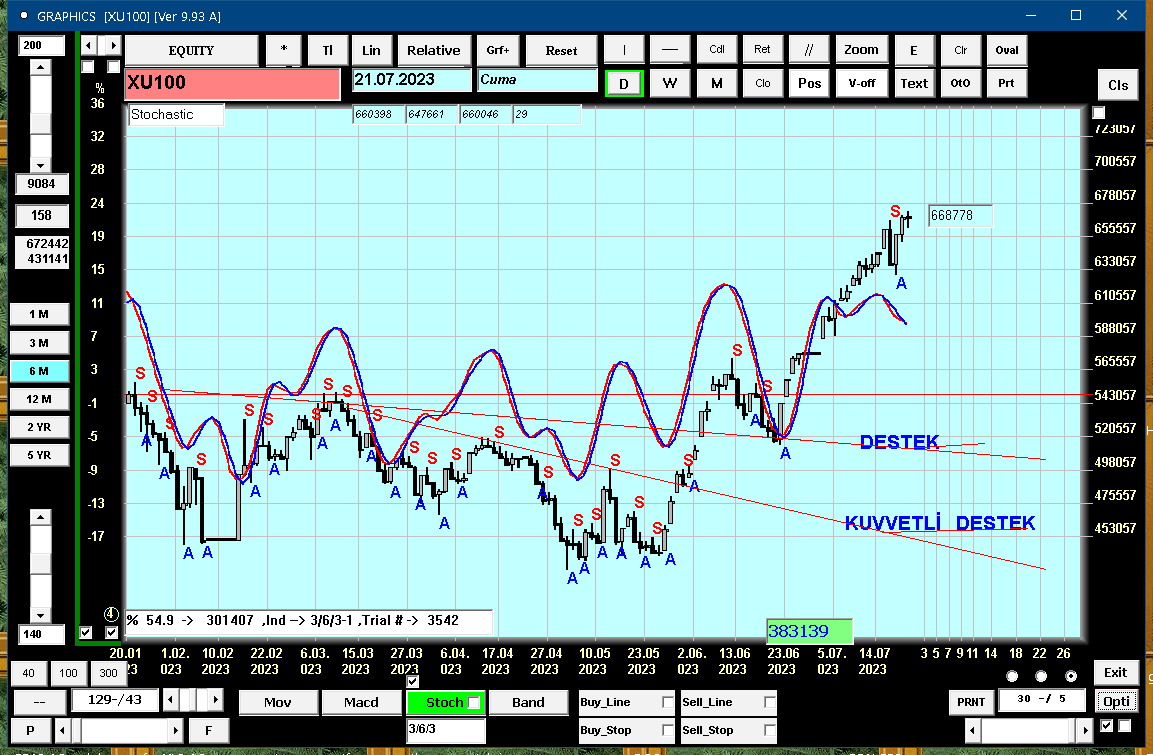Click the XU100 symbol input field
Viewport: 1153px width, 755px height.
[x=232, y=83]
